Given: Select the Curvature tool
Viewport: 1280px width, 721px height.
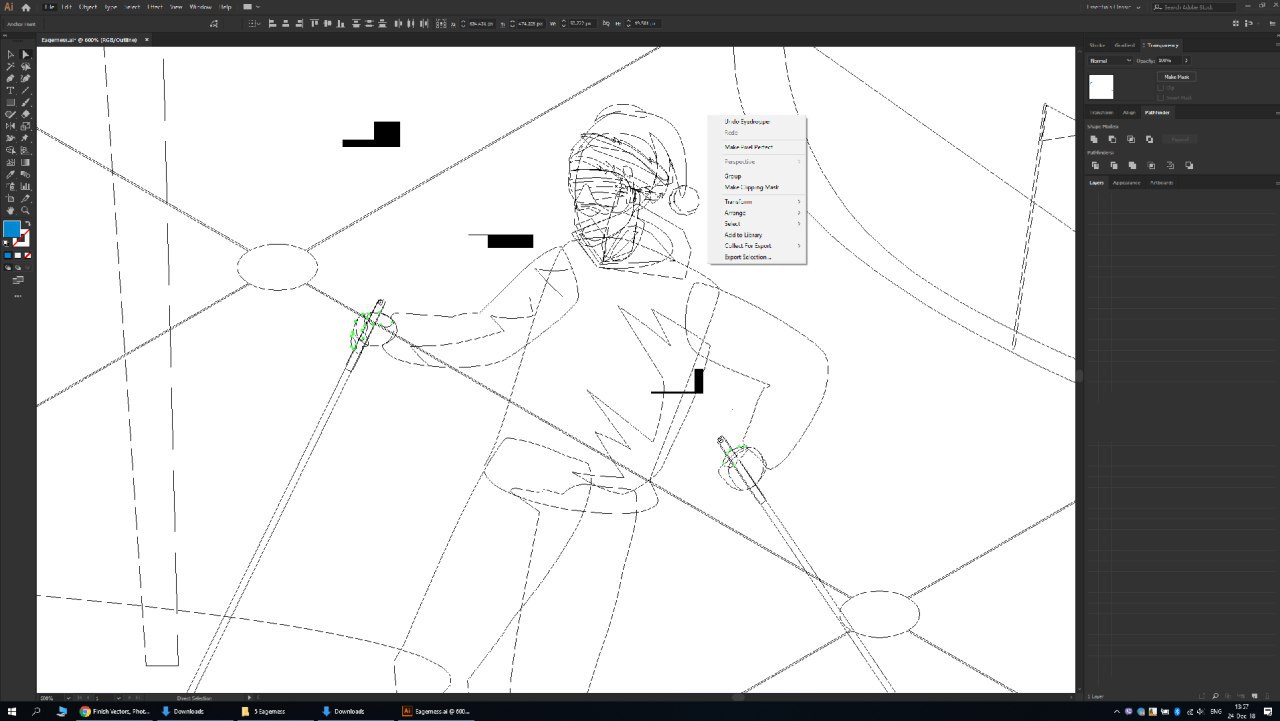Looking at the screenshot, I should tap(25, 78).
